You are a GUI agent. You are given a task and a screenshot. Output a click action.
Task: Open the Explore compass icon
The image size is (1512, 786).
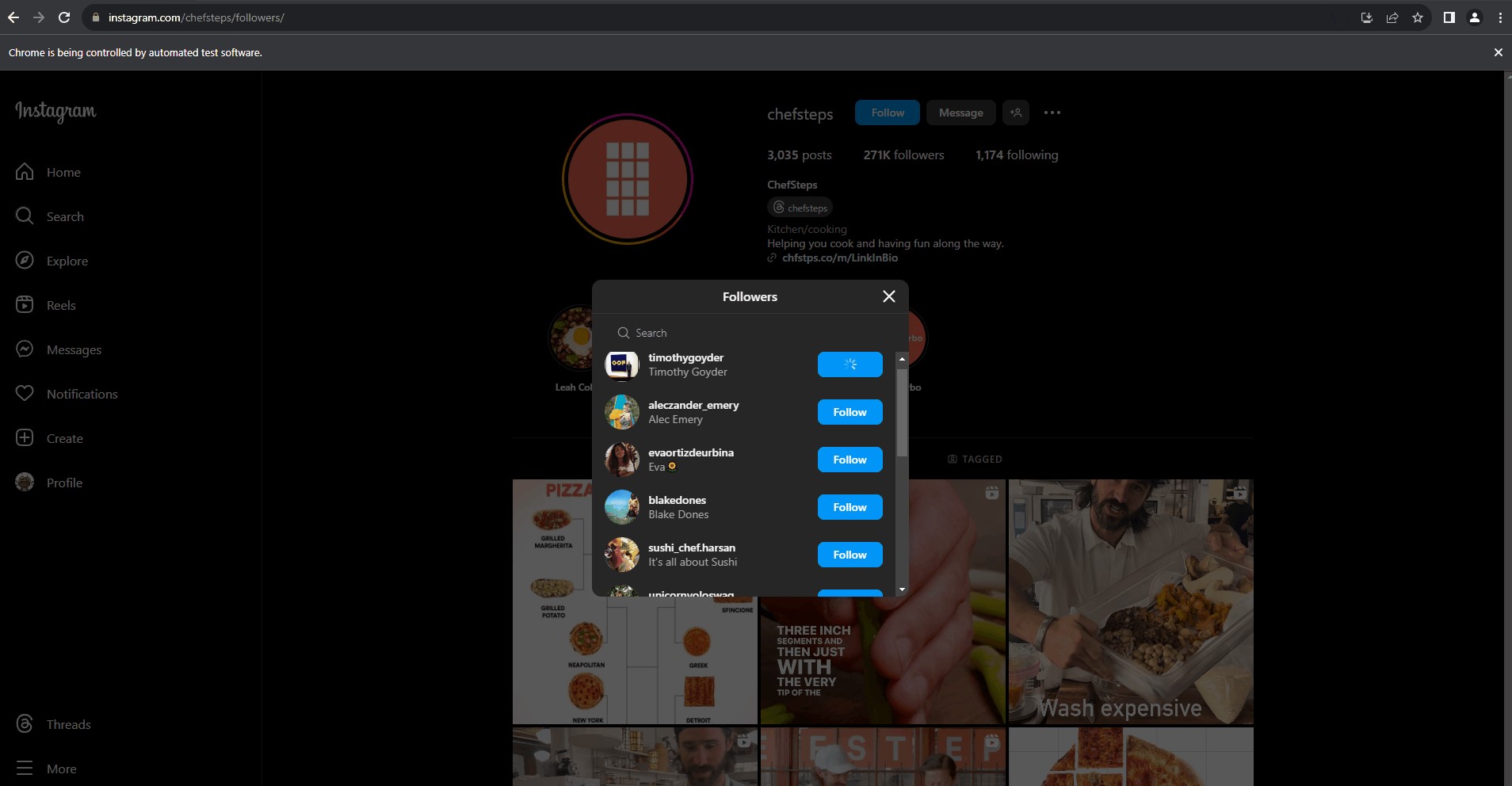pyautogui.click(x=25, y=261)
